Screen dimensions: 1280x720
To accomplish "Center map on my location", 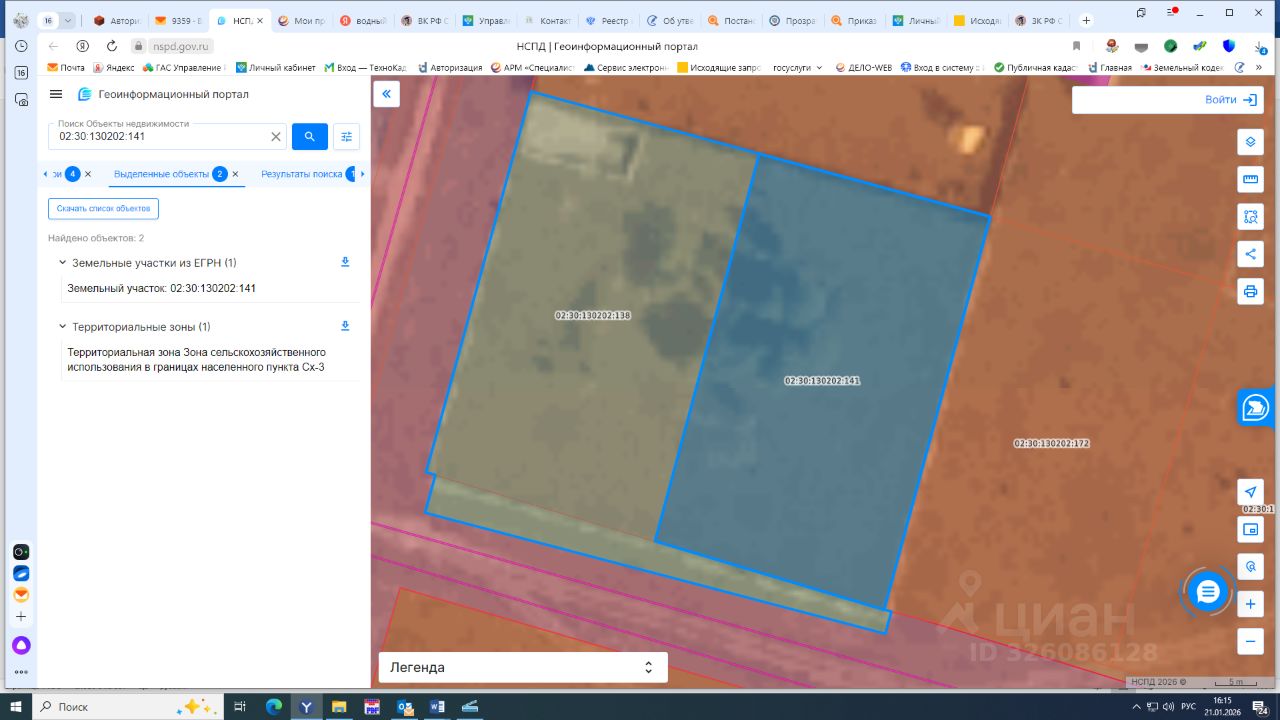I will pyautogui.click(x=1250, y=492).
